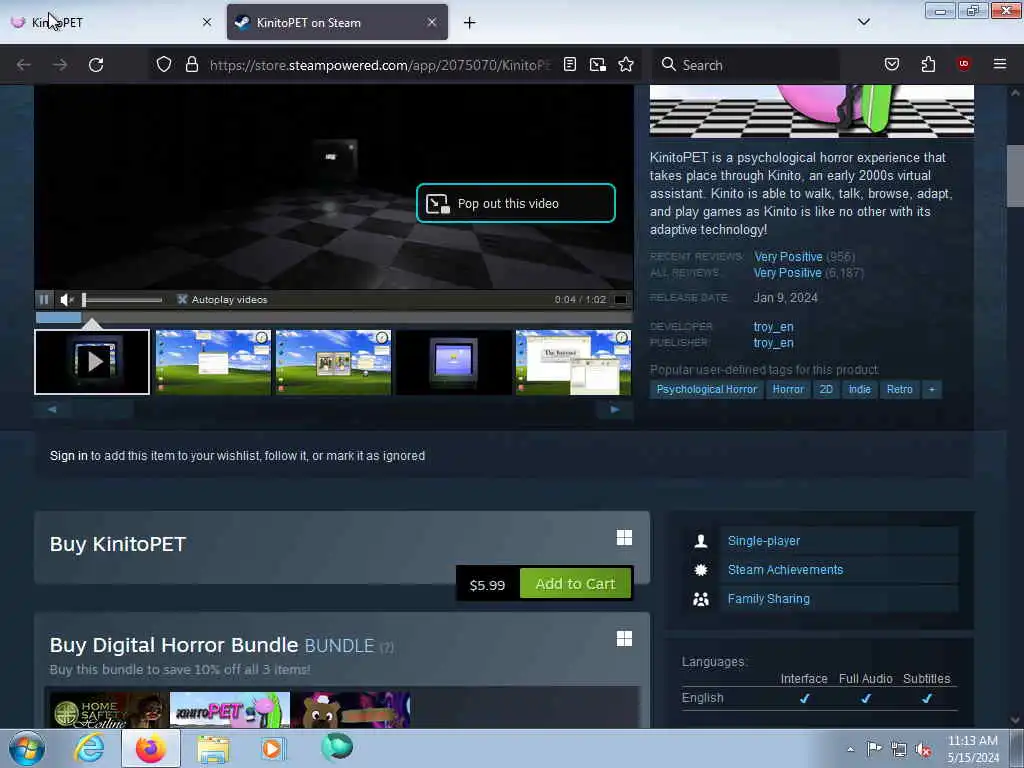The width and height of the screenshot is (1024, 768).
Task: Click the forward navigation arrow
Action: pyautogui.click(x=59, y=65)
